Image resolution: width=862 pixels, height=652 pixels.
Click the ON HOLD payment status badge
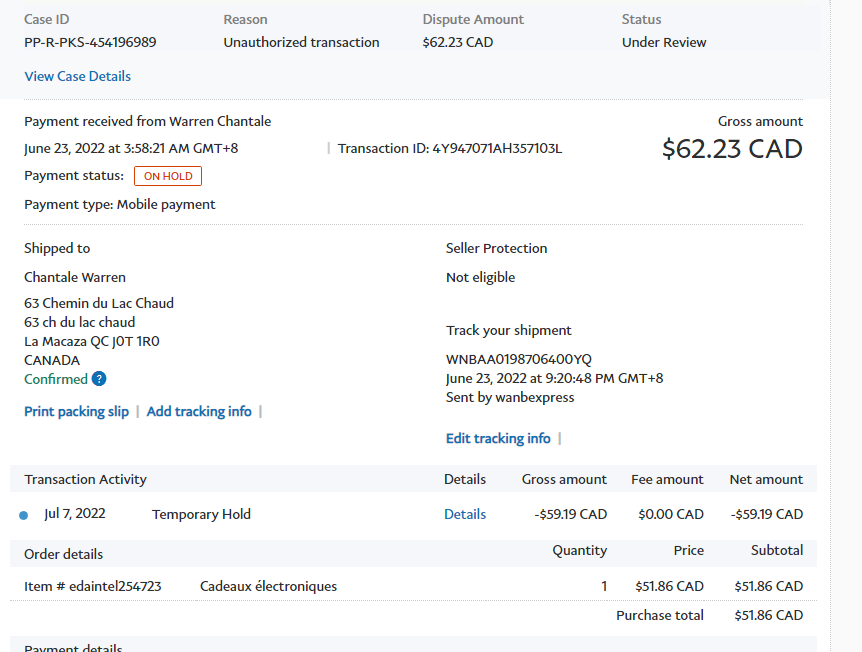pos(168,176)
